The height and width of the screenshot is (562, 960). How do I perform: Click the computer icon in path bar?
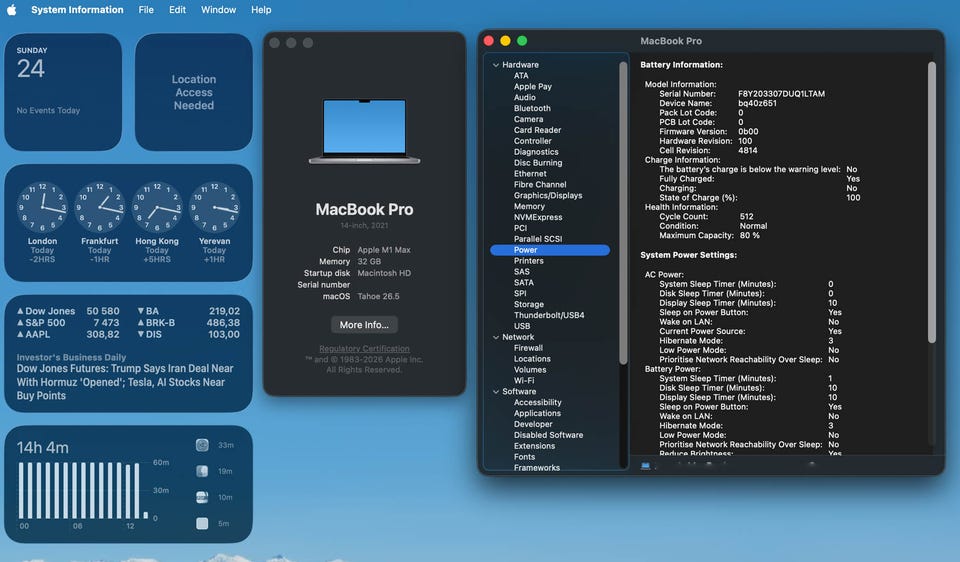(x=645, y=466)
